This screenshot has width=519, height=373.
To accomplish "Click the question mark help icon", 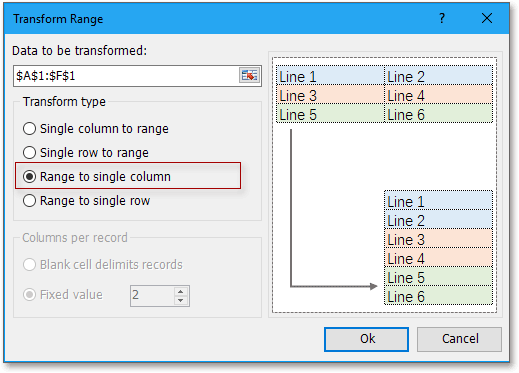I will 442,18.
